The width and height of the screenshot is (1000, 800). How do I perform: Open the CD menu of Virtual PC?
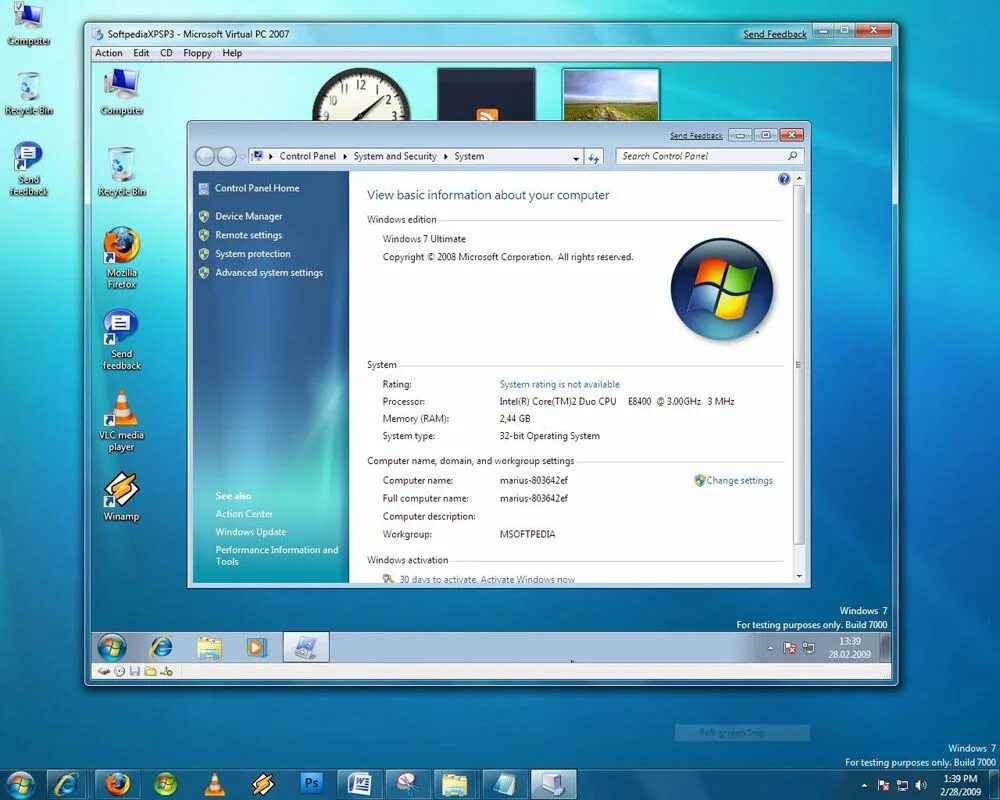point(166,53)
